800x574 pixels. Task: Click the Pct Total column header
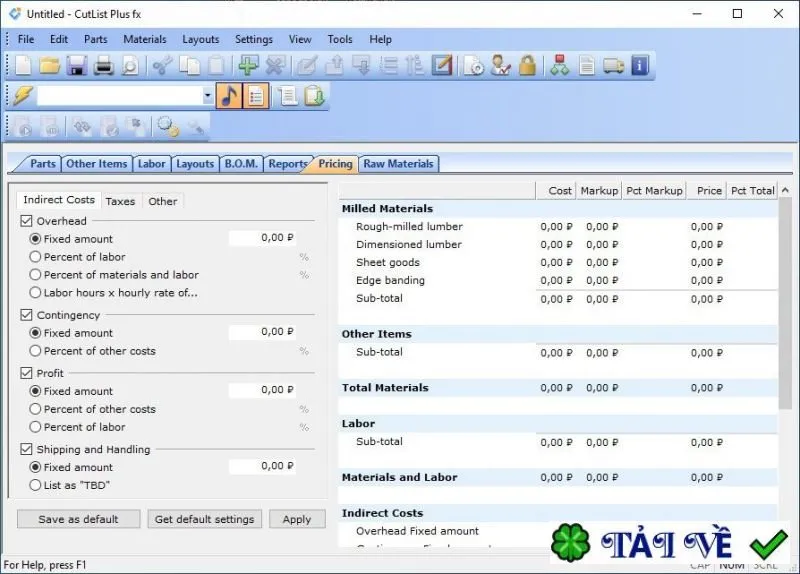[x=752, y=191]
